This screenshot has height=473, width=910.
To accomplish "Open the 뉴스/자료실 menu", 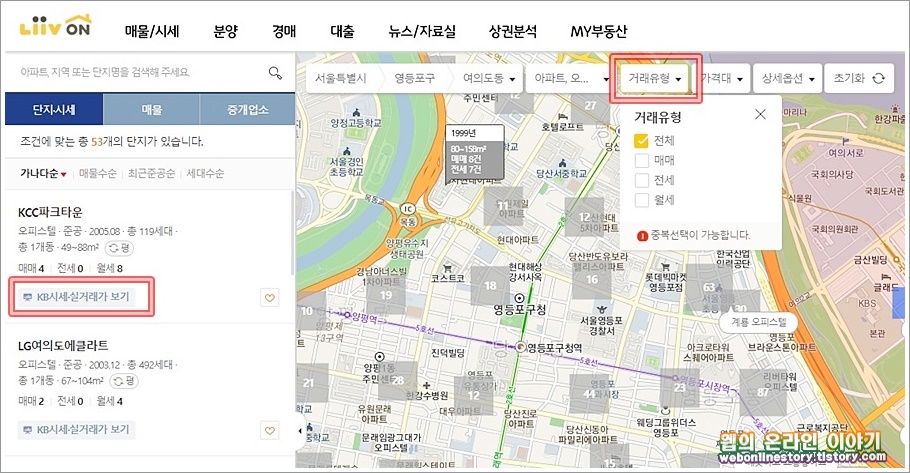I will tap(422, 31).
